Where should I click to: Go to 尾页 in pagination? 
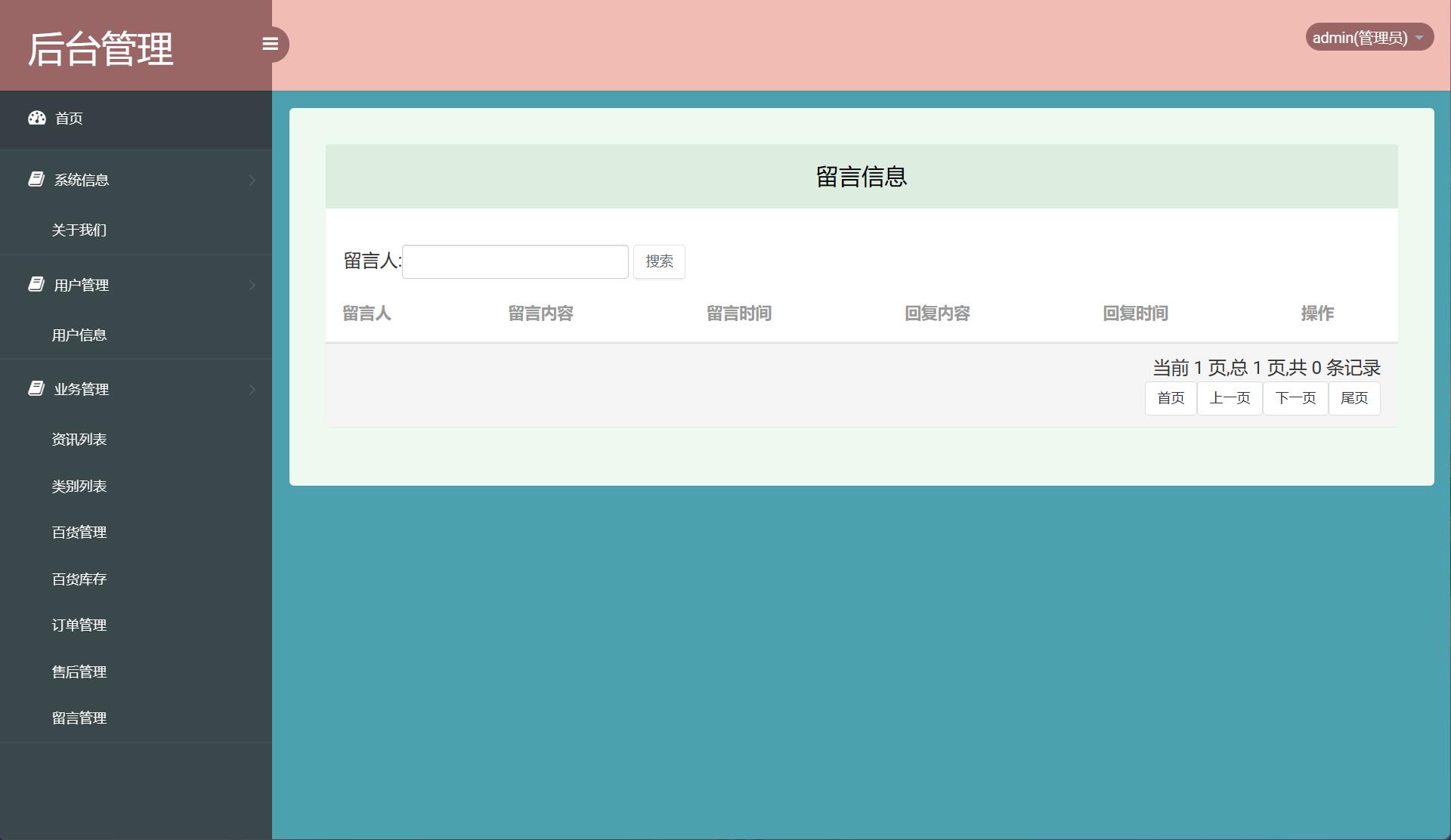coord(1354,398)
